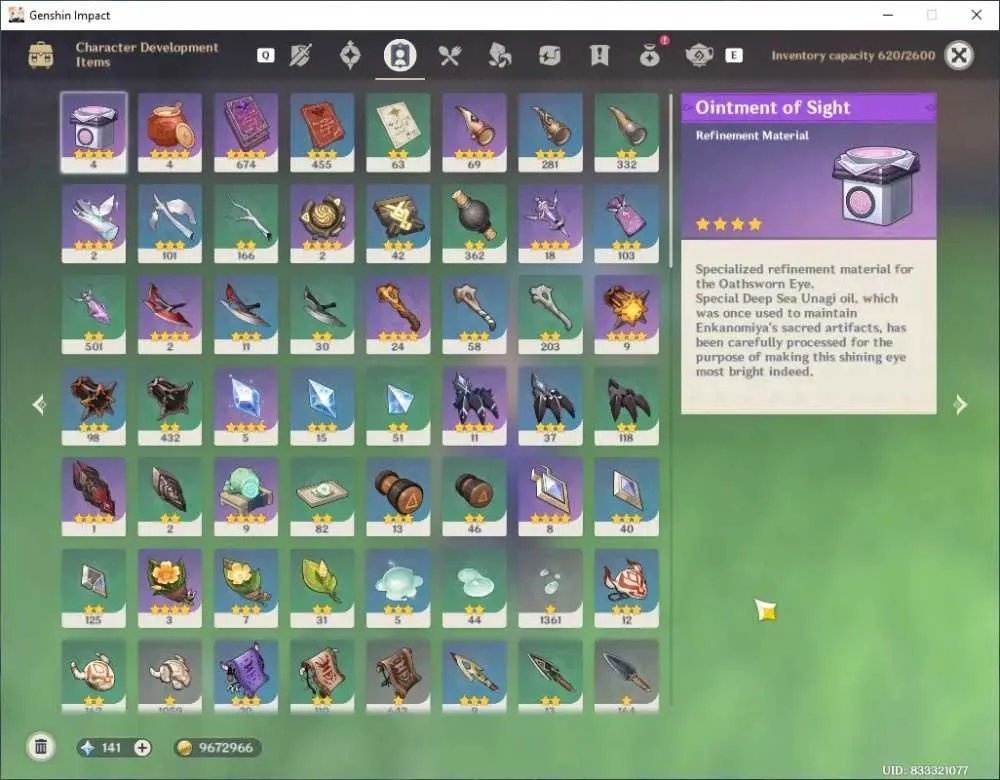
Task: Open the Materials tab with plant icon
Action: point(499,55)
